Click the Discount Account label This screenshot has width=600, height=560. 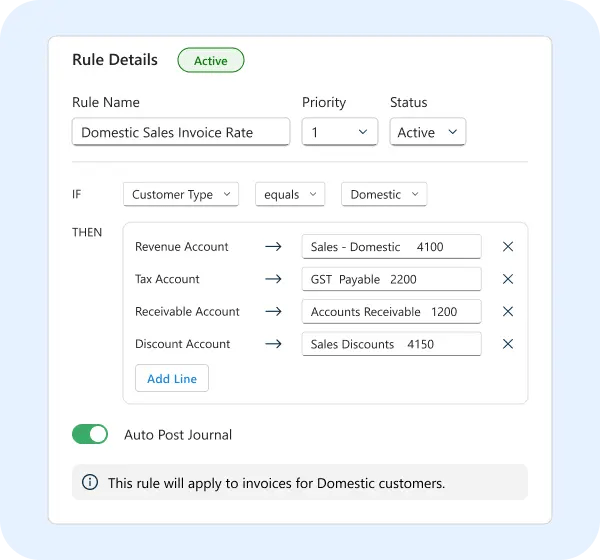(183, 344)
